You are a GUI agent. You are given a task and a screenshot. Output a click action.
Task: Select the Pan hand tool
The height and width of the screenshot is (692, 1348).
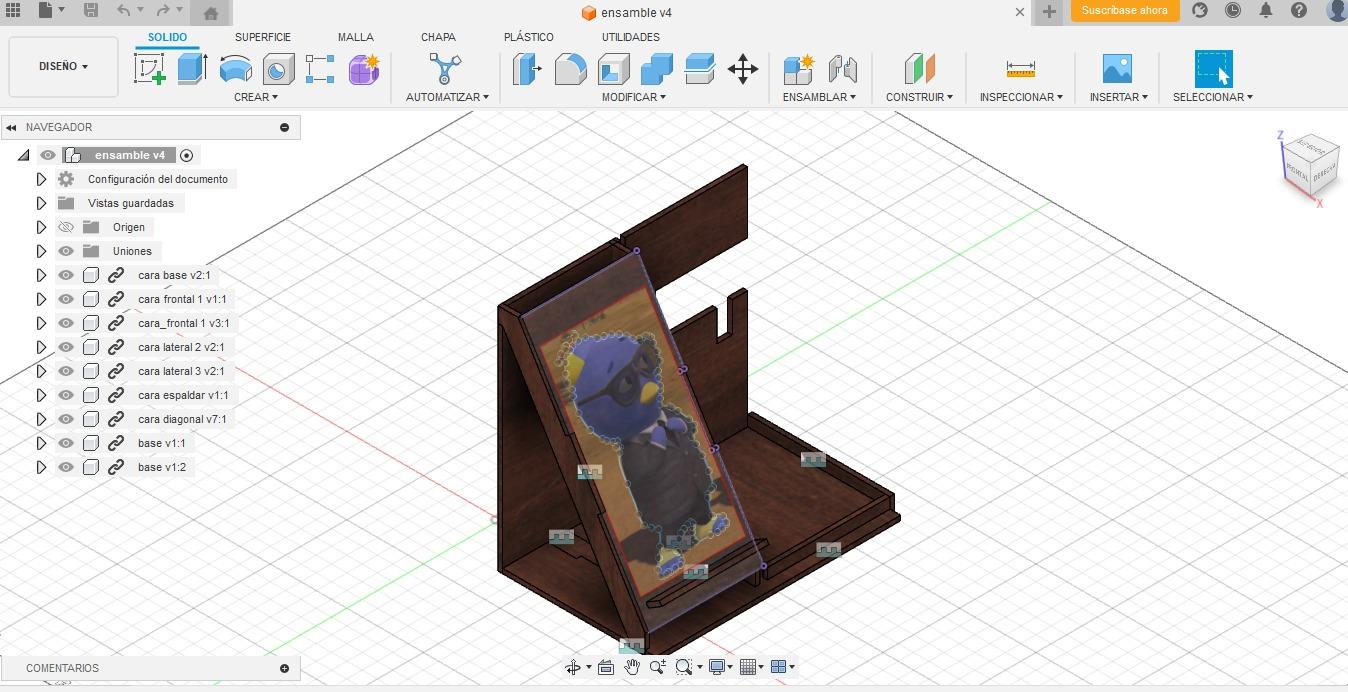[632, 667]
